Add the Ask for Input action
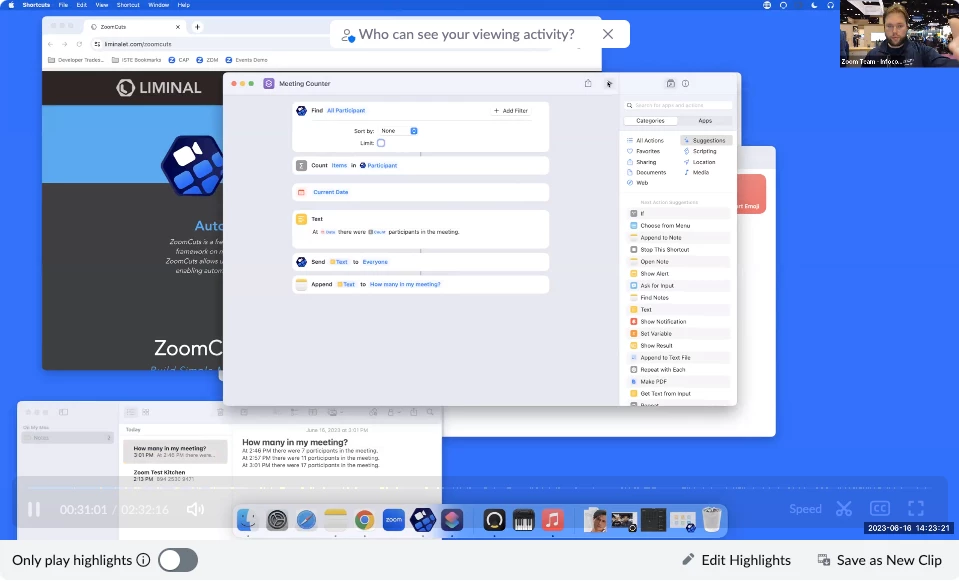The height and width of the screenshot is (581, 959). coord(679,286)
